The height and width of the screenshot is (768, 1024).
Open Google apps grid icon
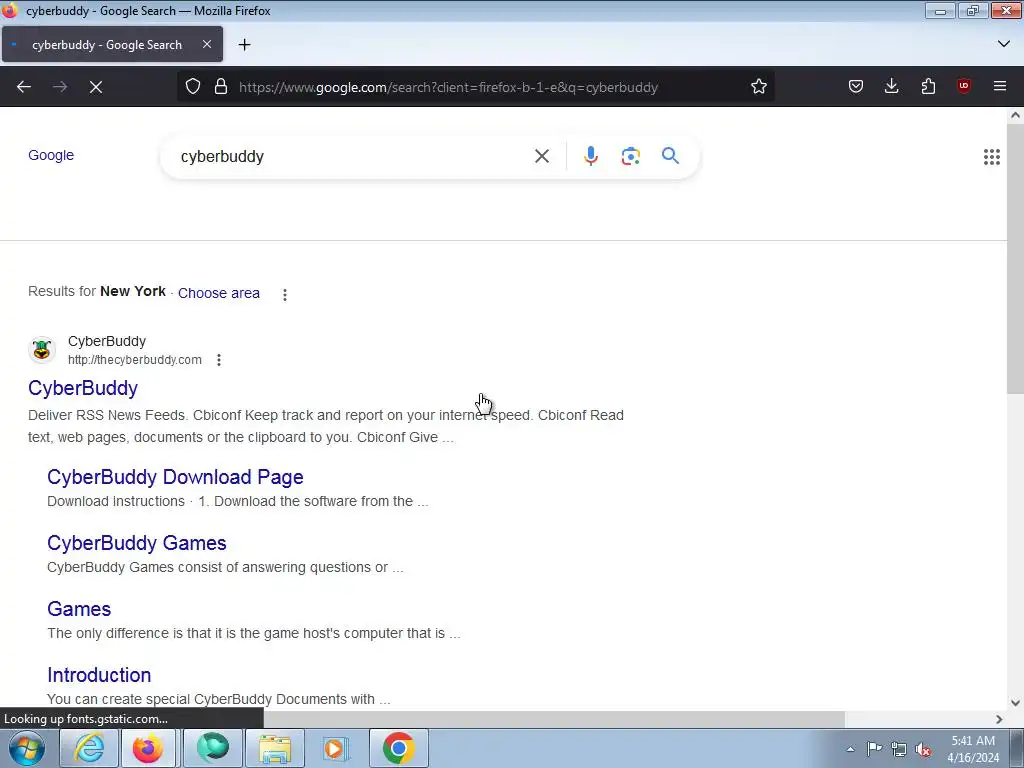point(991,157)
